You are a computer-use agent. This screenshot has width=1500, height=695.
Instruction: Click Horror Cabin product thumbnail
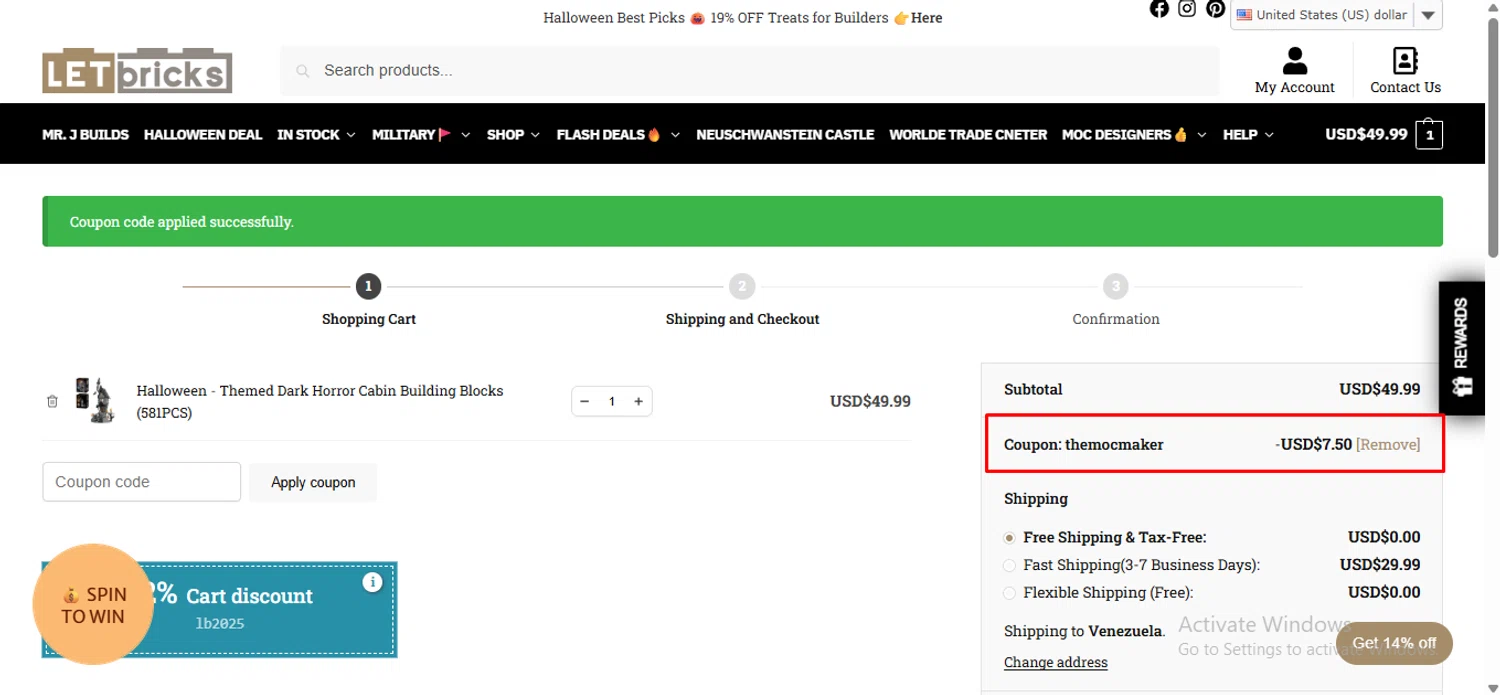(x=95, y=400)
